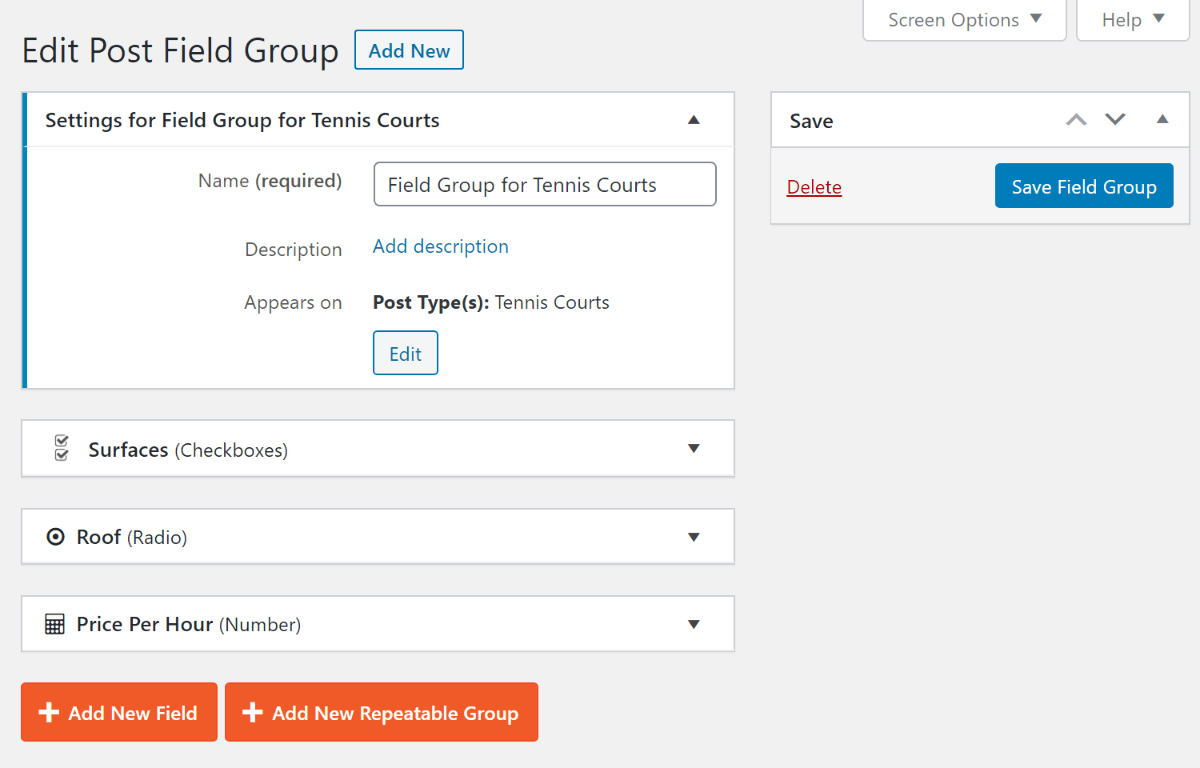Click the Add description link
The height and width of the screenshot is (768, 1200).
(x=440, y=246)
